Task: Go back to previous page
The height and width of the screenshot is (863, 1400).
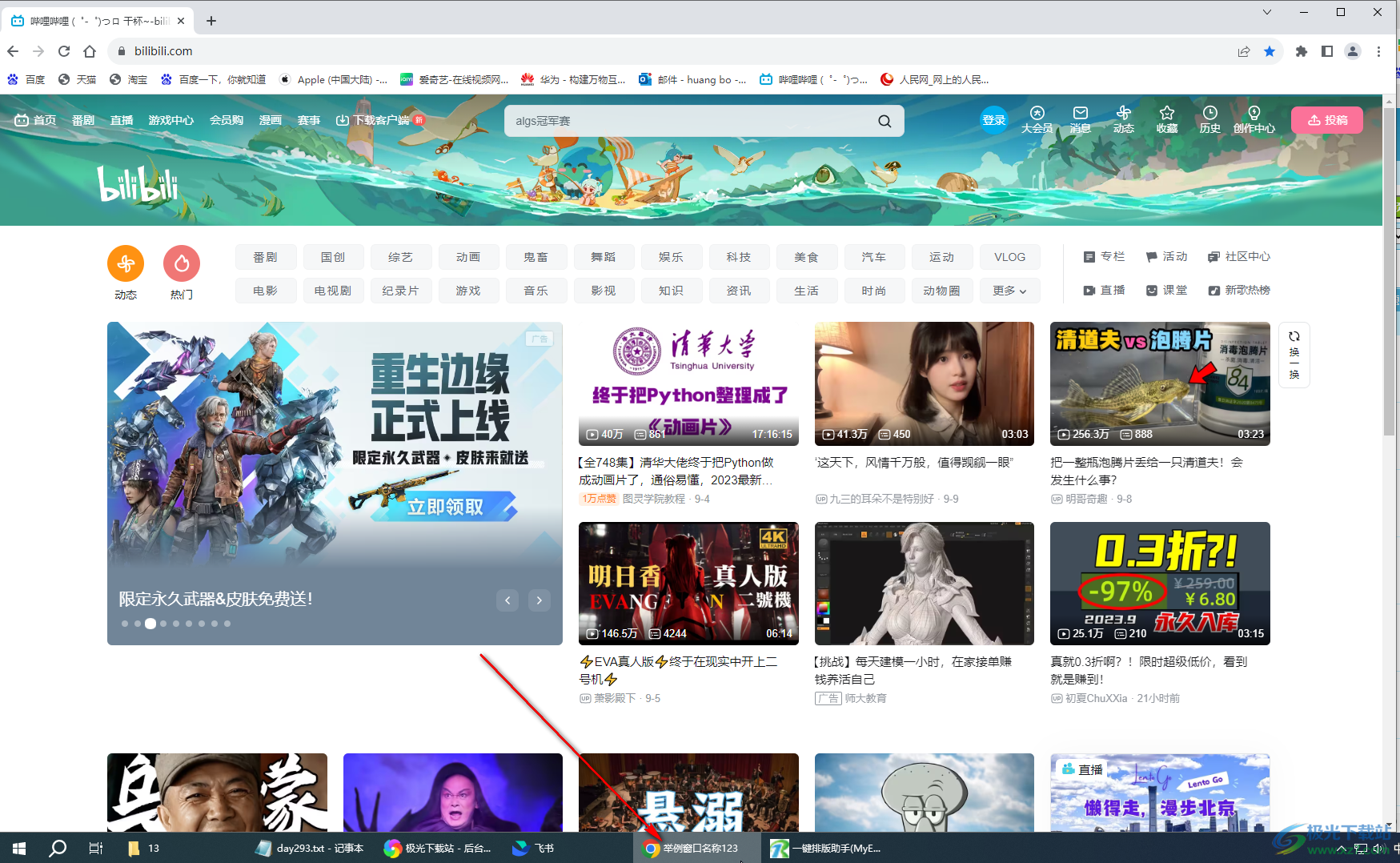Action: [x=13, y=51]
